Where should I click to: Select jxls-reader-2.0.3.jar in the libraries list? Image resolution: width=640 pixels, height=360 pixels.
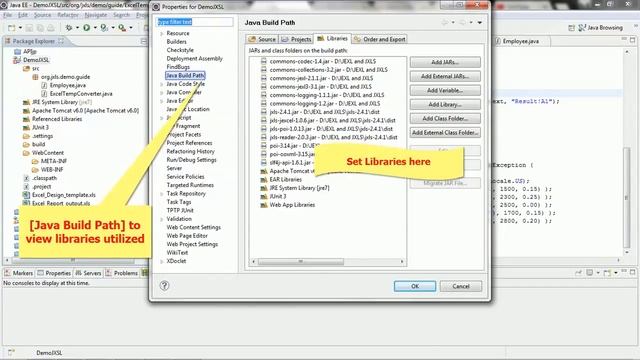(x=333, y=137)
